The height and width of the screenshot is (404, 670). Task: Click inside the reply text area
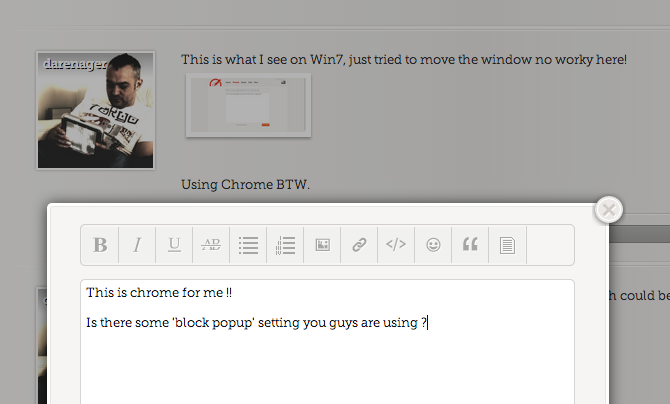pyautogui.click(x=327, y=342)
